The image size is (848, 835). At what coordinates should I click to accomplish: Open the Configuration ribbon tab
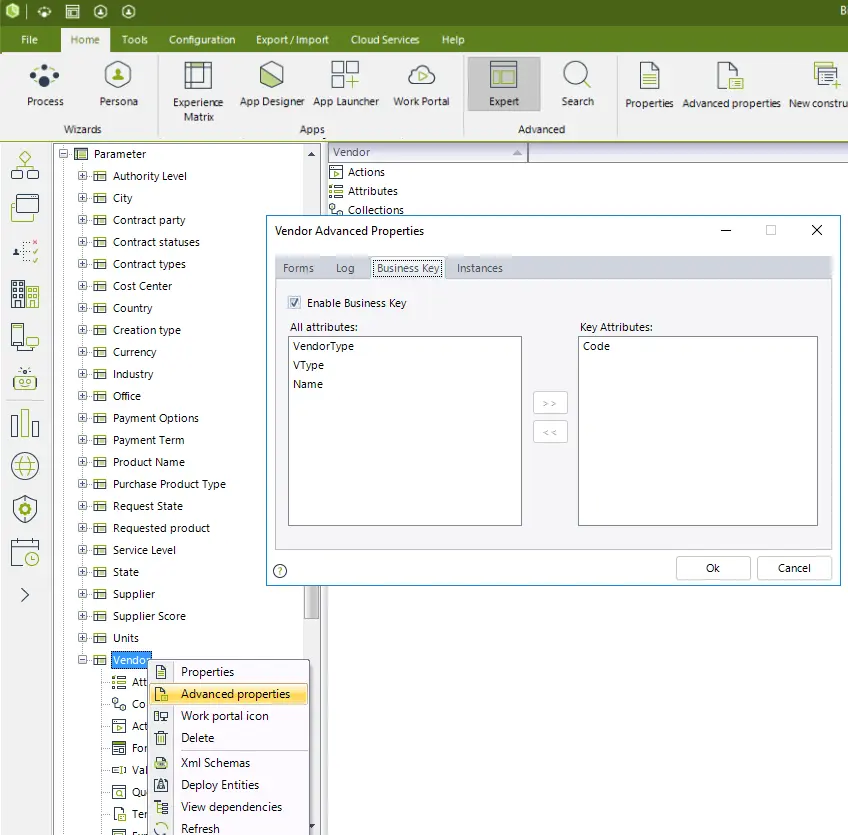coord(202,39)
